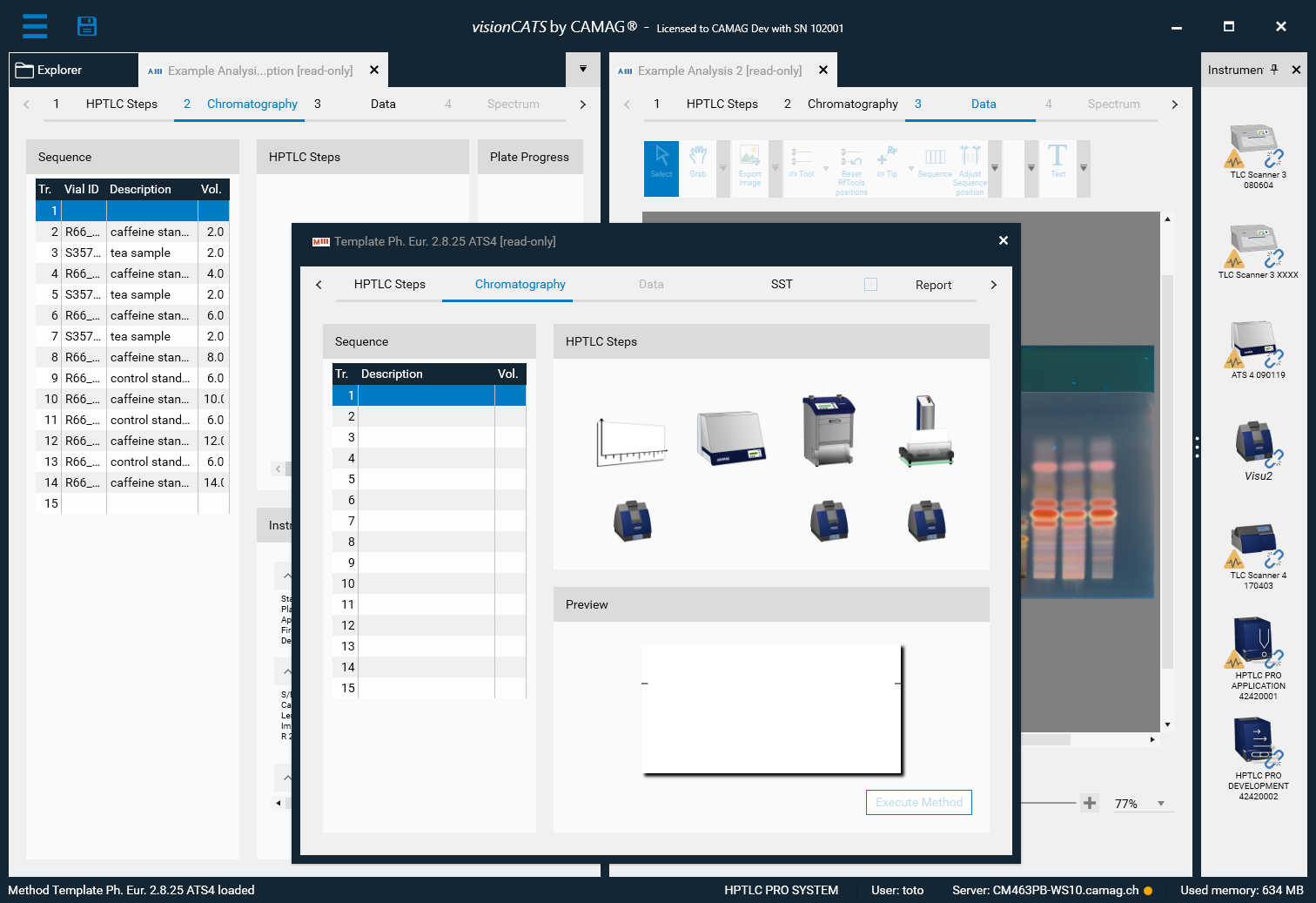This screenshot has width=1316, height=903.
Task: Click the save floppy disk icon
Action: point(87,26)
